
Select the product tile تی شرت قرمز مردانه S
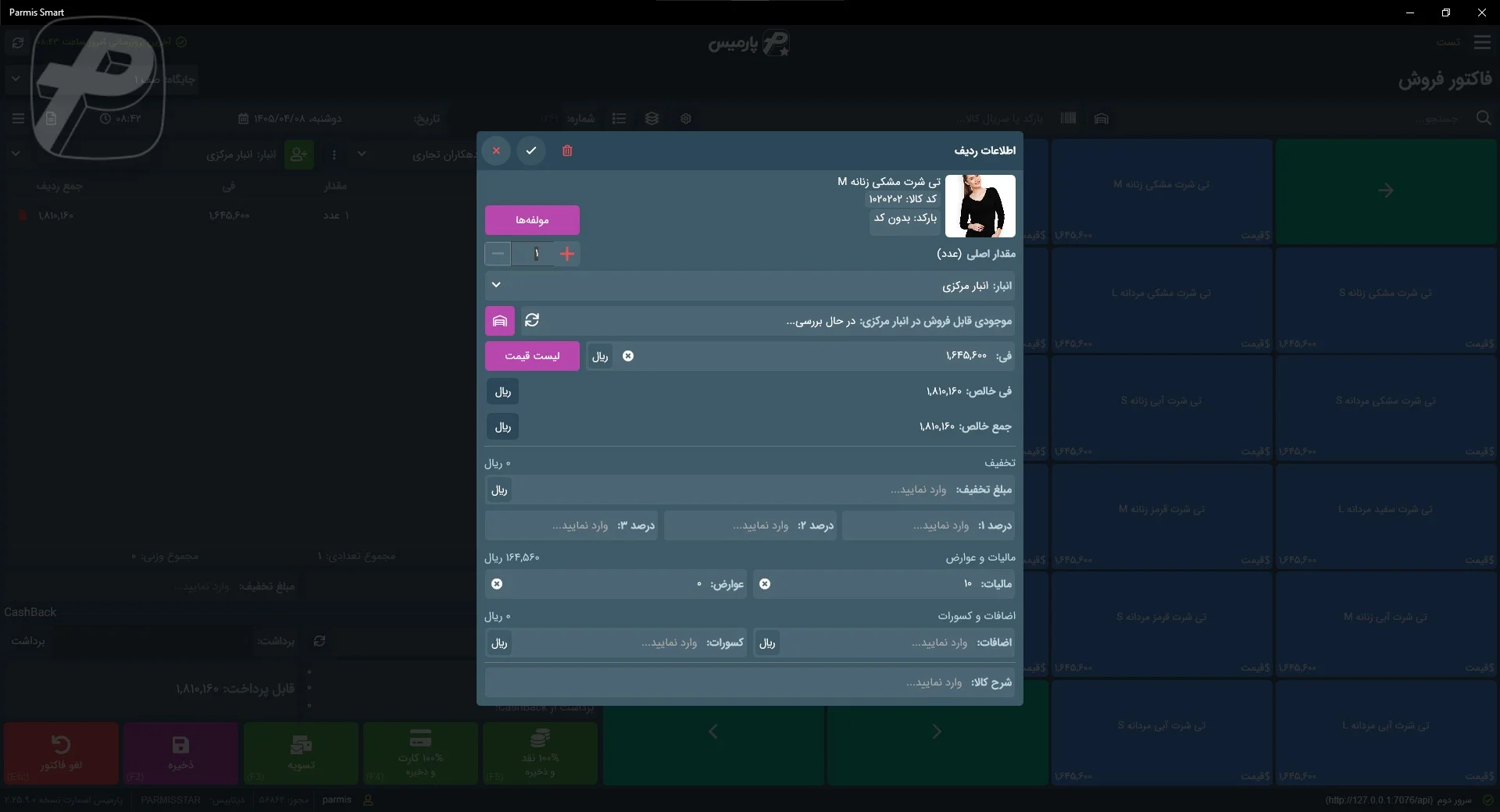pyautogui.click(x=1162, y=624)
